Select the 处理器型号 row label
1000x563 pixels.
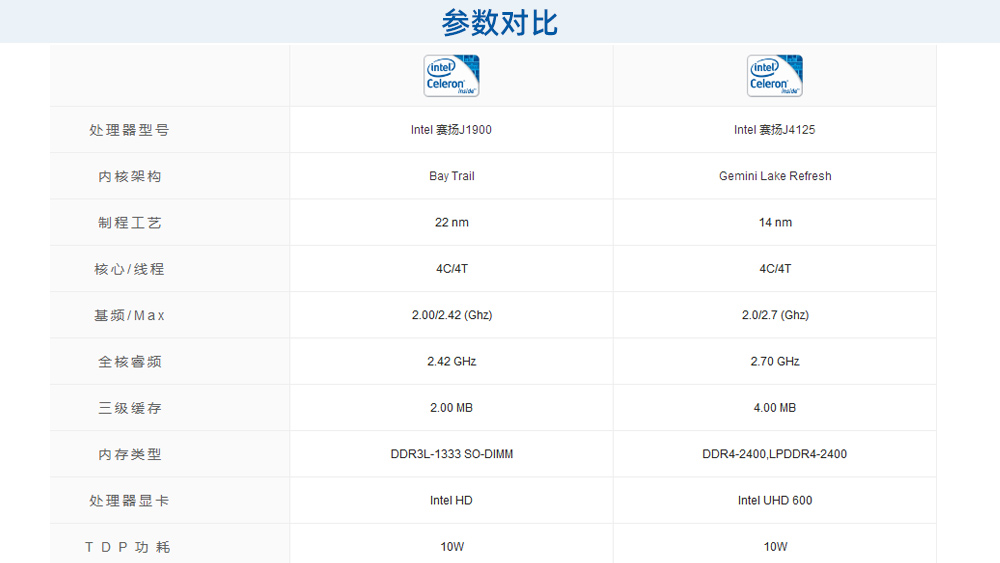[129, 130]
